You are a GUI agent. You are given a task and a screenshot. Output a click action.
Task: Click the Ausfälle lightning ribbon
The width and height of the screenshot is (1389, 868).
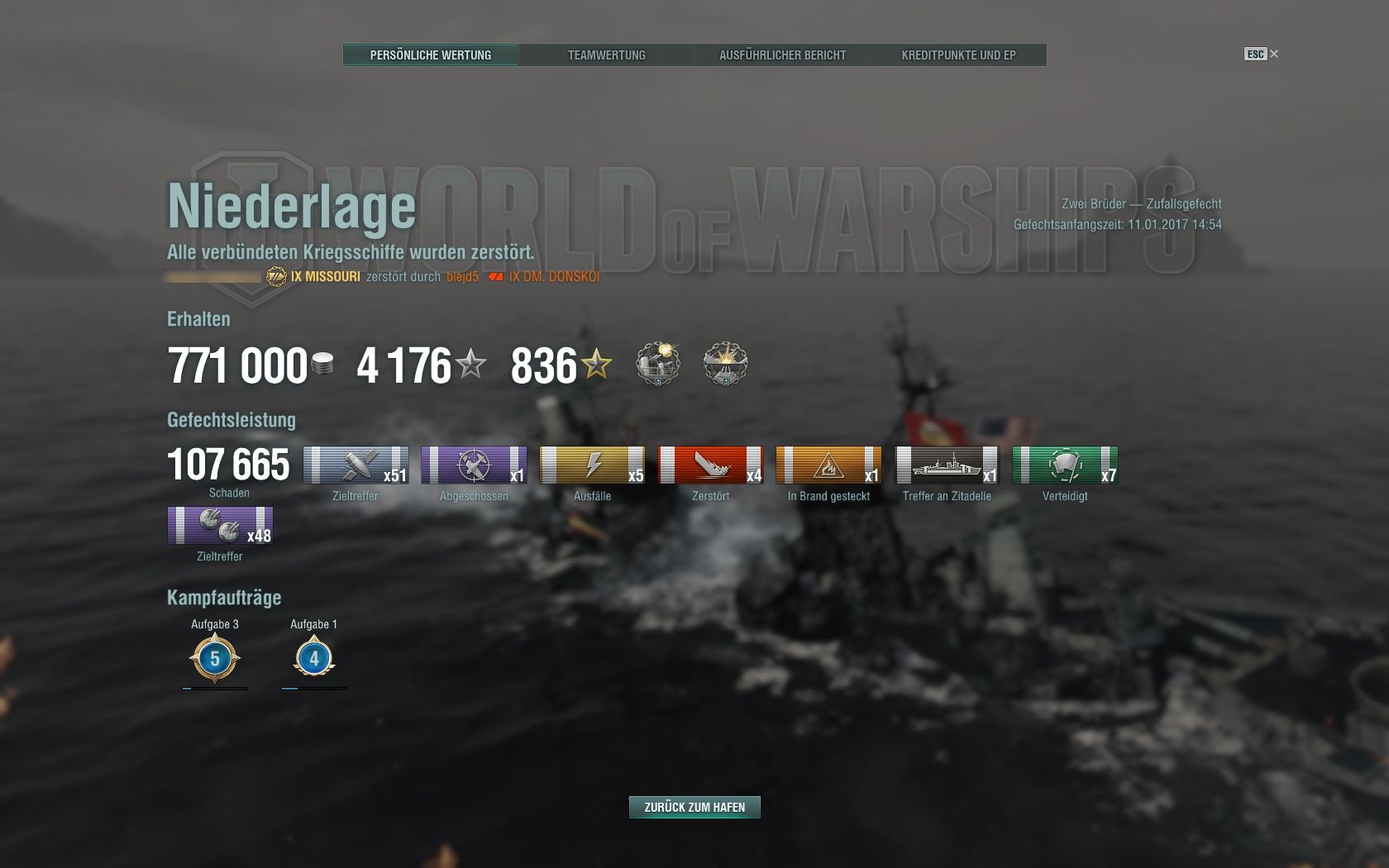pyautogui.click(x=592, y=465)
